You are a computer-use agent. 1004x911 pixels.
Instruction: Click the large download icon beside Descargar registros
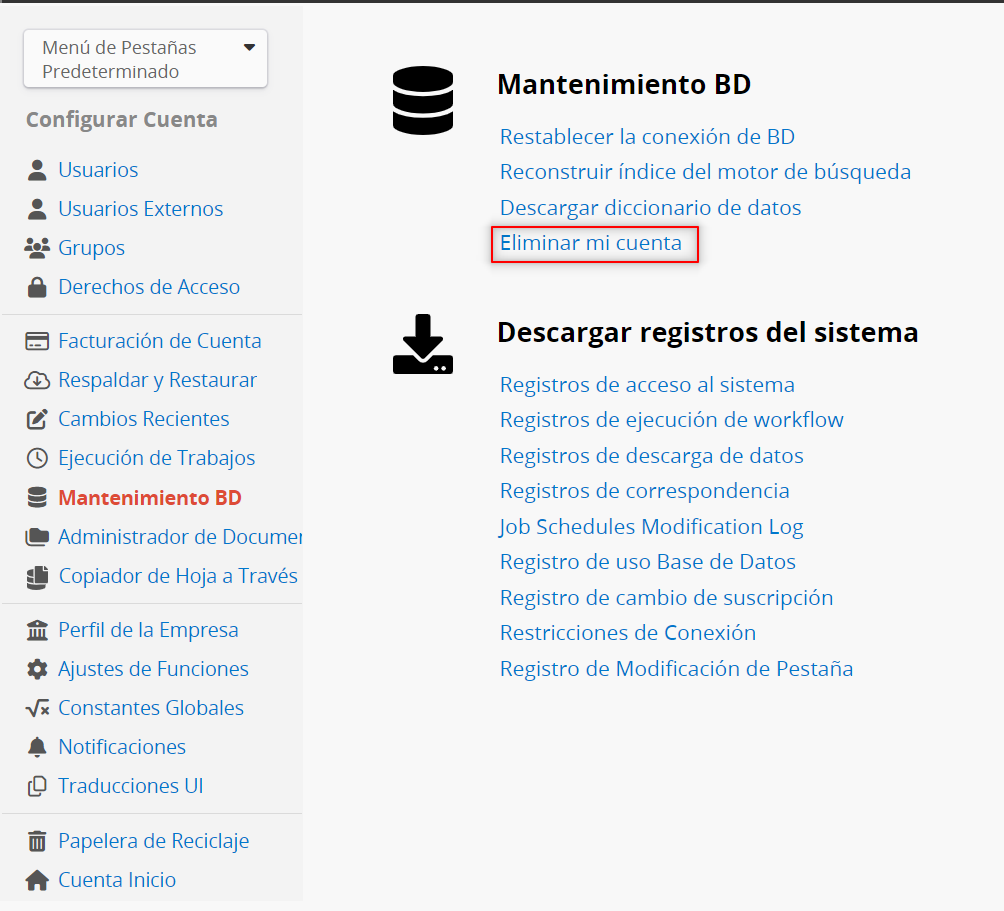[x=423, y=344]
